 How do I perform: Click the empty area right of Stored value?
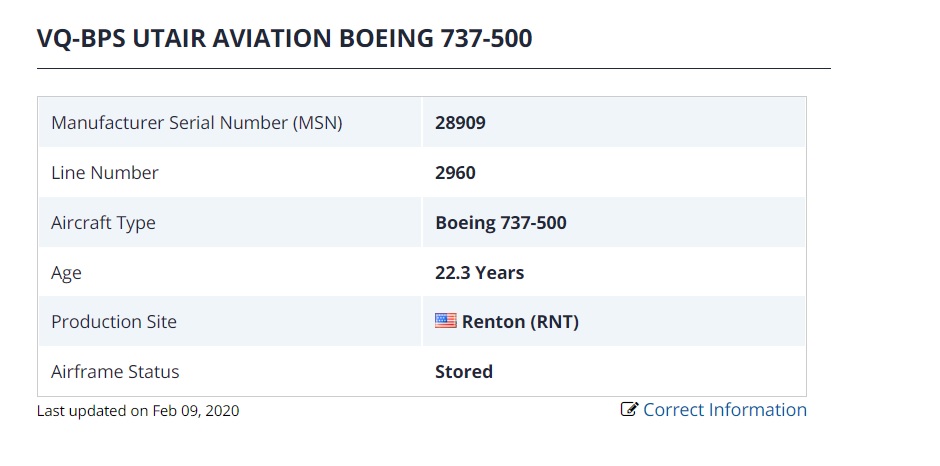pos(649,372)
